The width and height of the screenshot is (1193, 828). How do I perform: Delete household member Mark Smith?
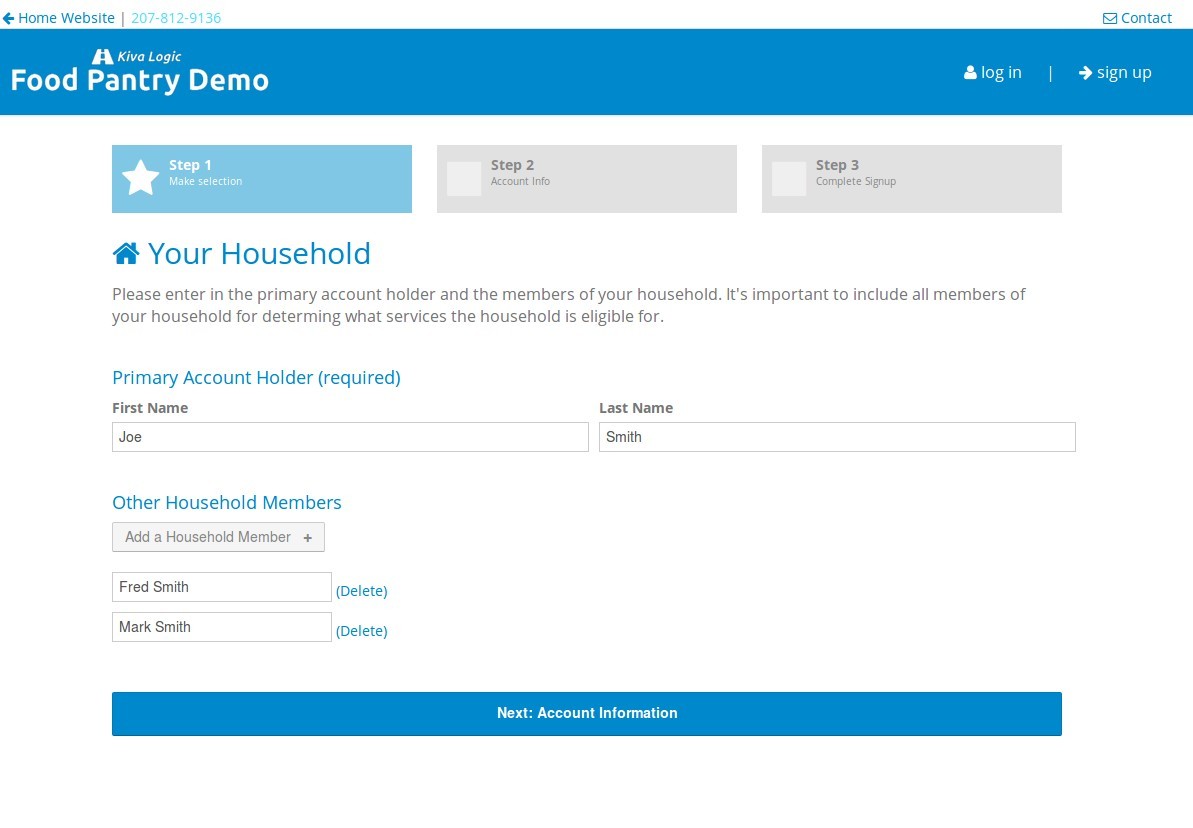coord(361,632)
